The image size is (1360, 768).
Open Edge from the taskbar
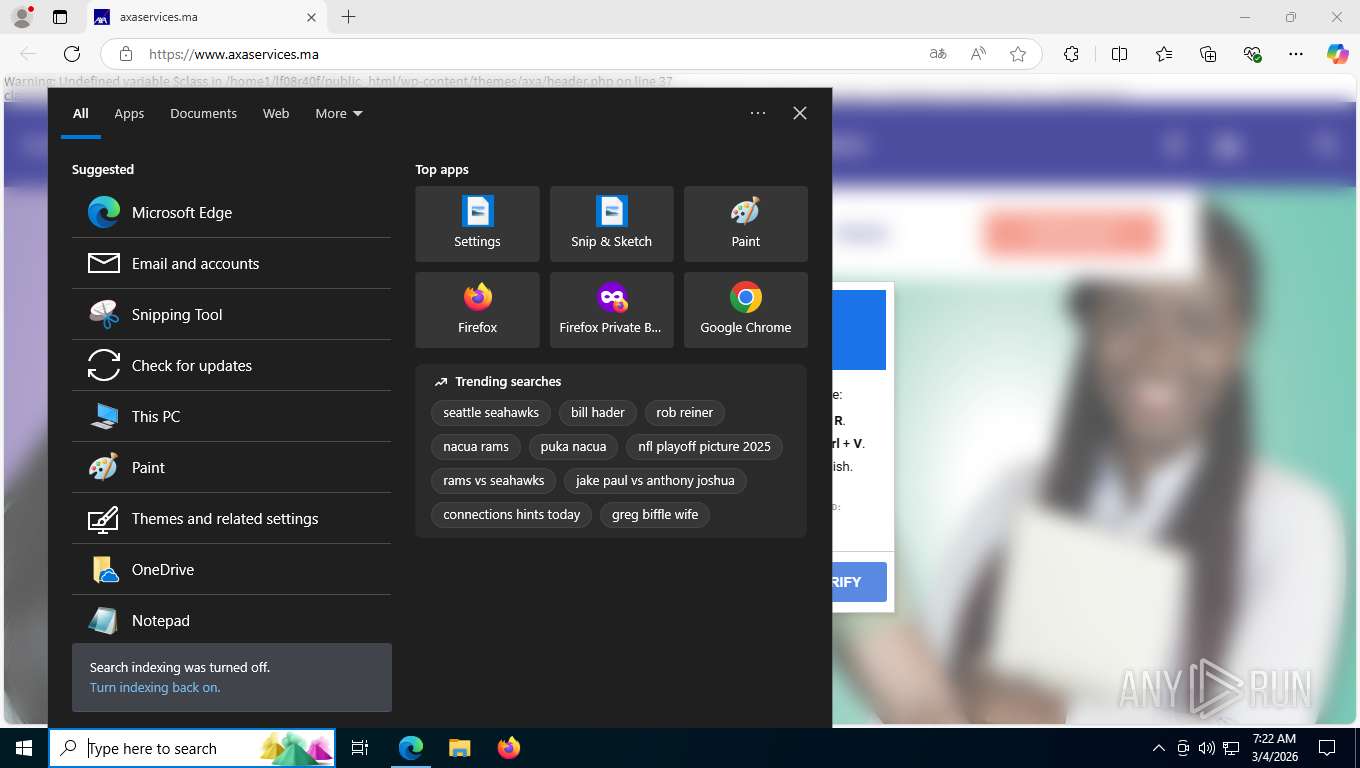(411, 748)
